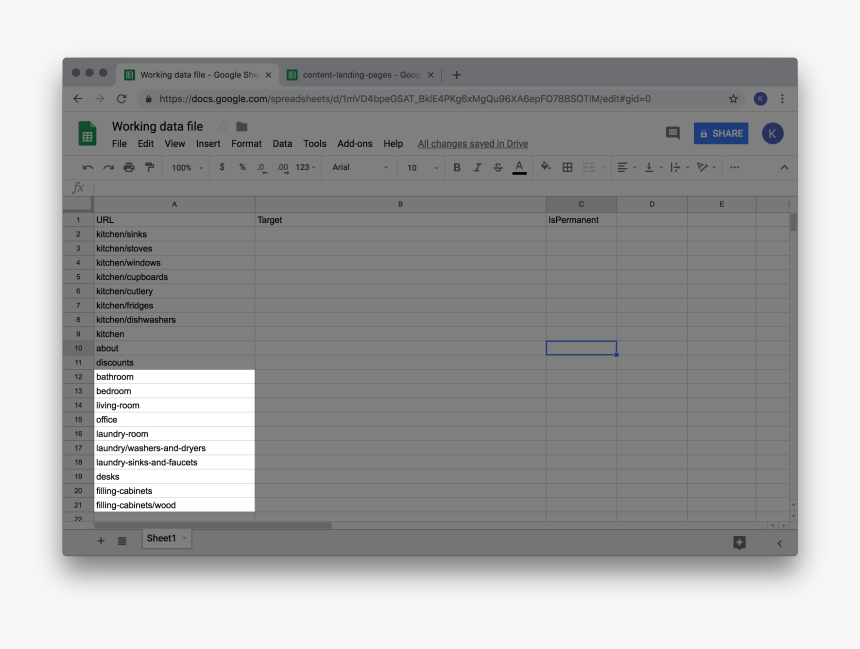Image resolution: width=860 pixels, height=649 pixels.
Task: Collapse the menus with up chevron
Action: click(784, 167)
